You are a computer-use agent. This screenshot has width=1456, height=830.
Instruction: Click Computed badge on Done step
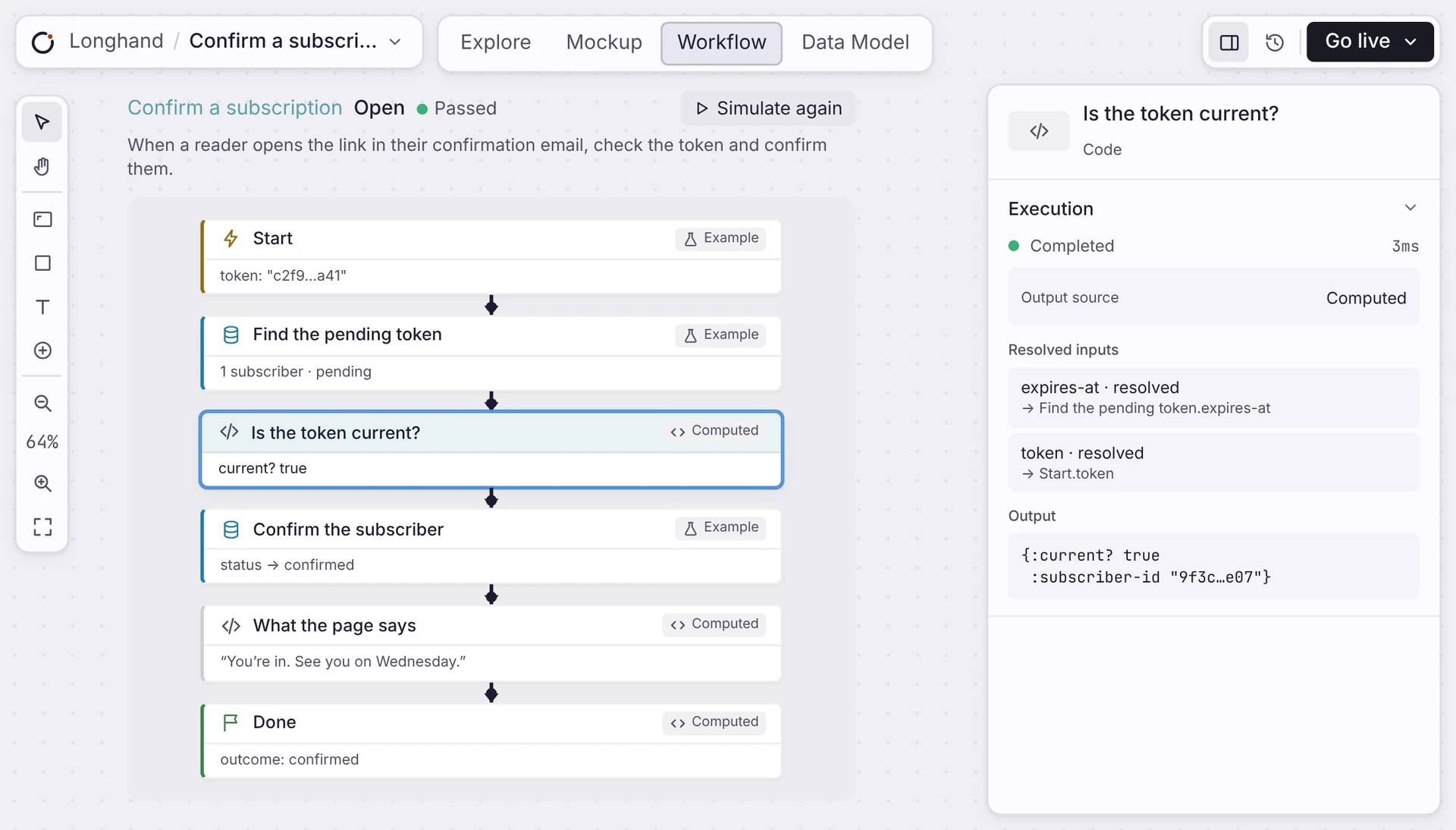(x=714, y=722)
